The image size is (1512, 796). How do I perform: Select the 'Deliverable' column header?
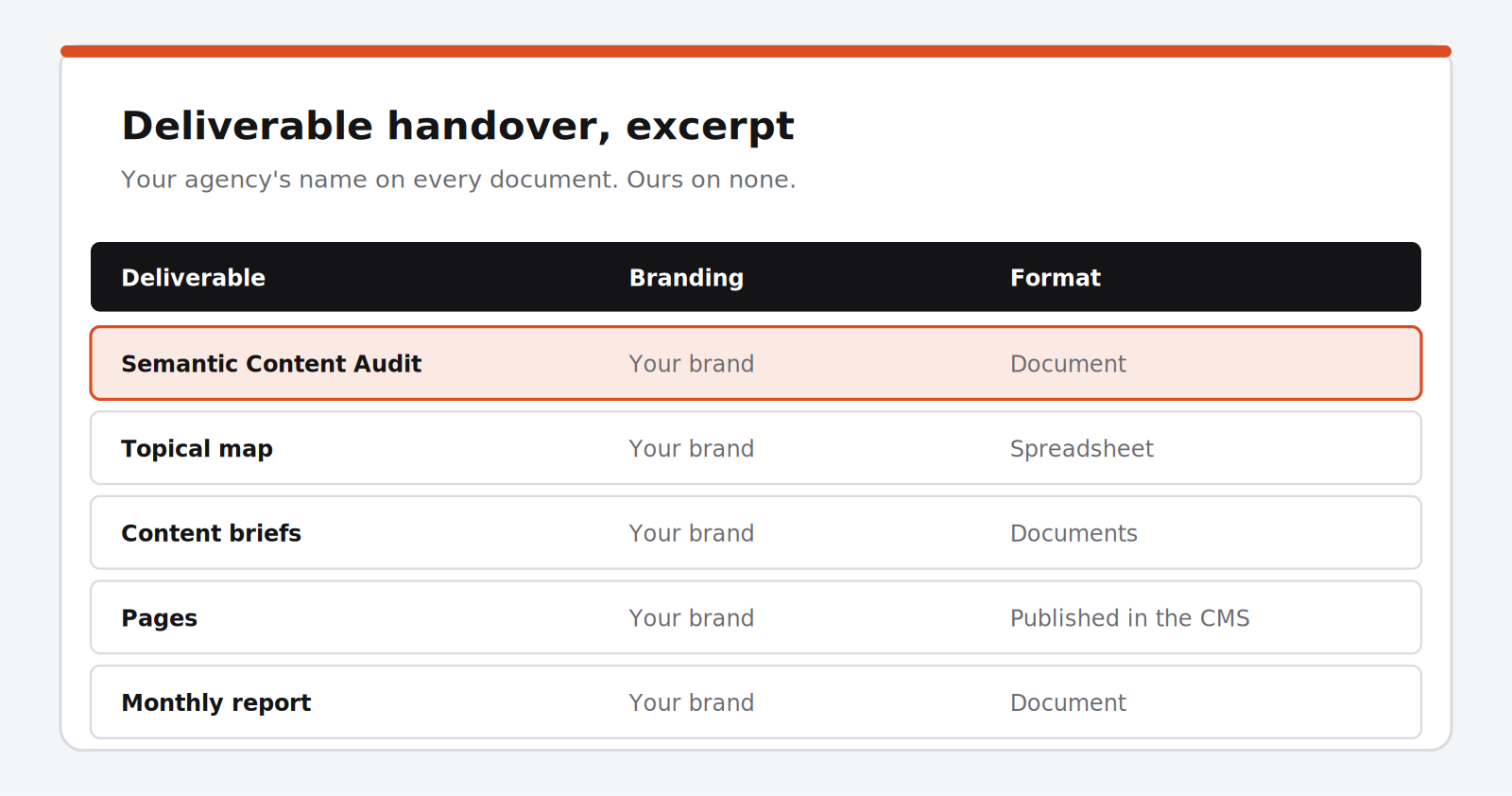click(x=194, y=278)
